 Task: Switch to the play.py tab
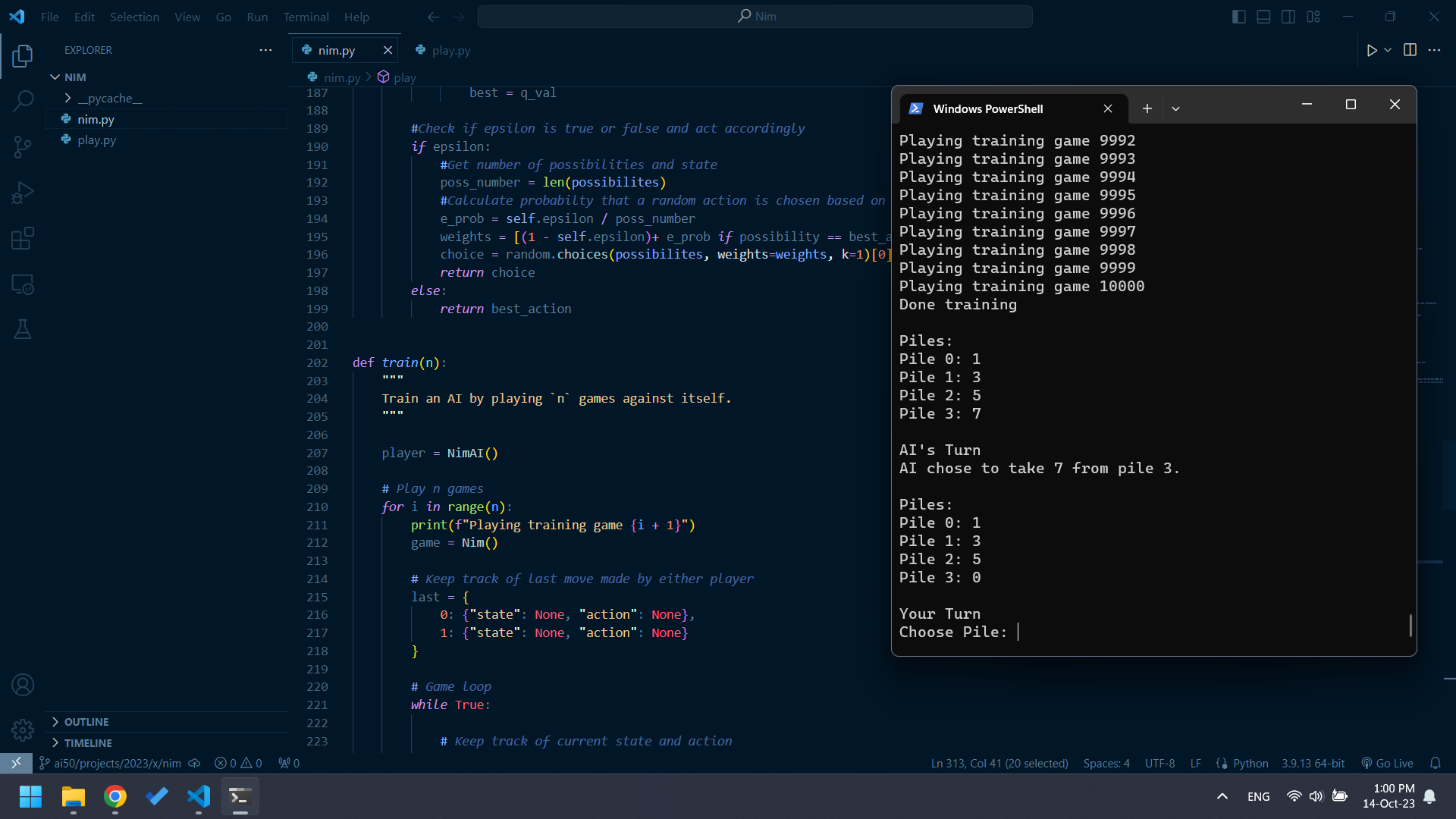[x=450, y=50]
